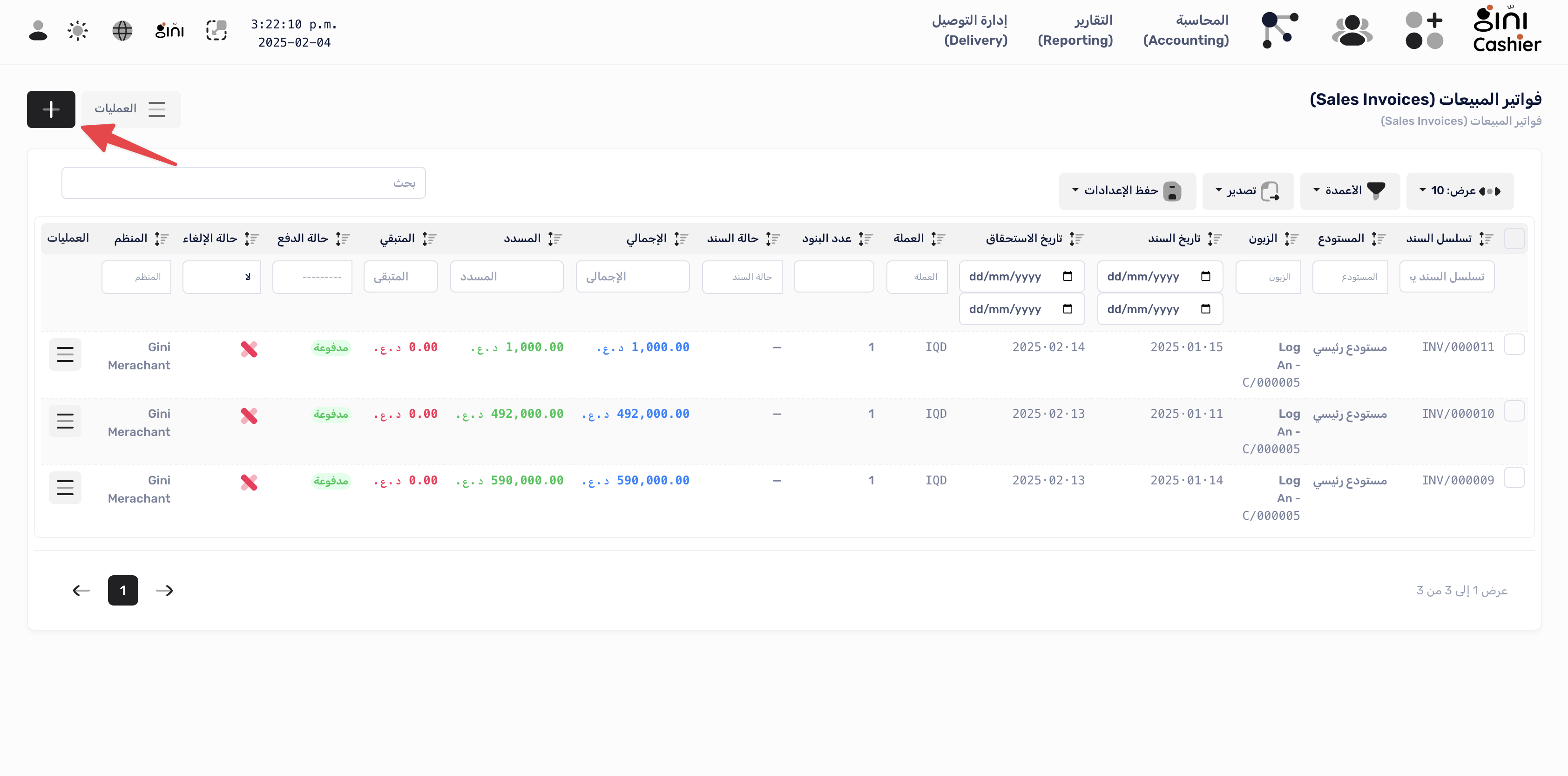Click the بحث search field
The height and width of the screenshot is (776, 1568).
point(243,183)
